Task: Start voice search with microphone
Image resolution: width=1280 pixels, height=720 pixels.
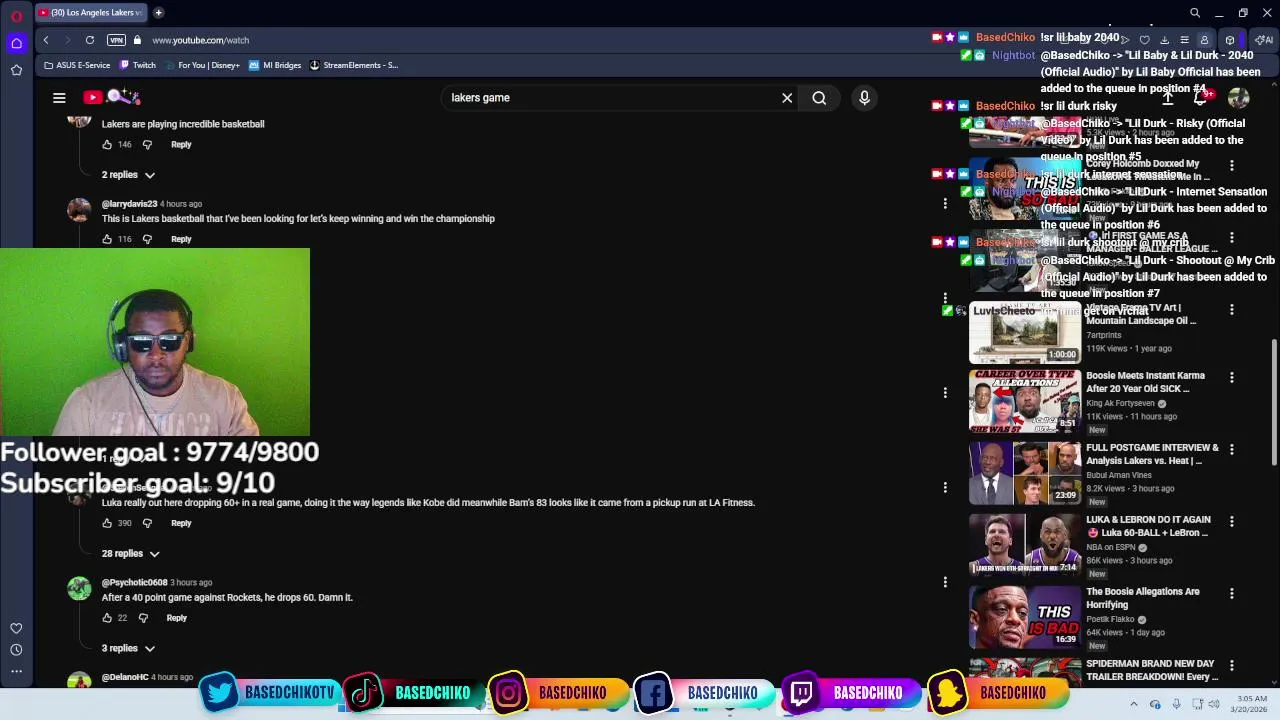Action: pos(864,97)
